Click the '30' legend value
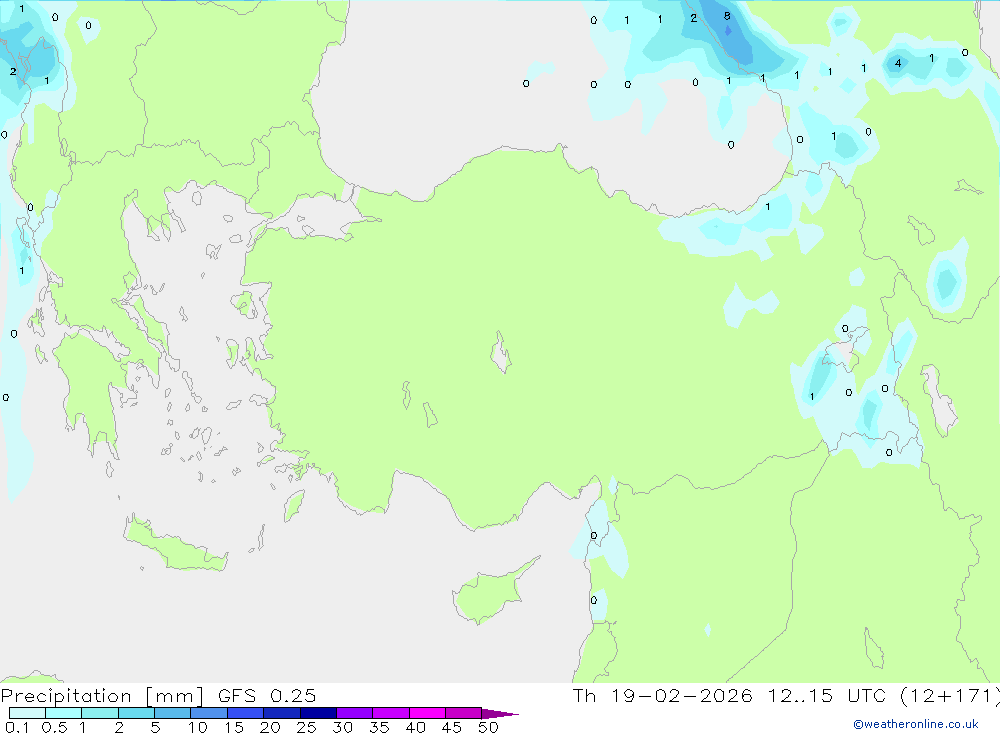1000x733 pixels. (x=343, y=727)
